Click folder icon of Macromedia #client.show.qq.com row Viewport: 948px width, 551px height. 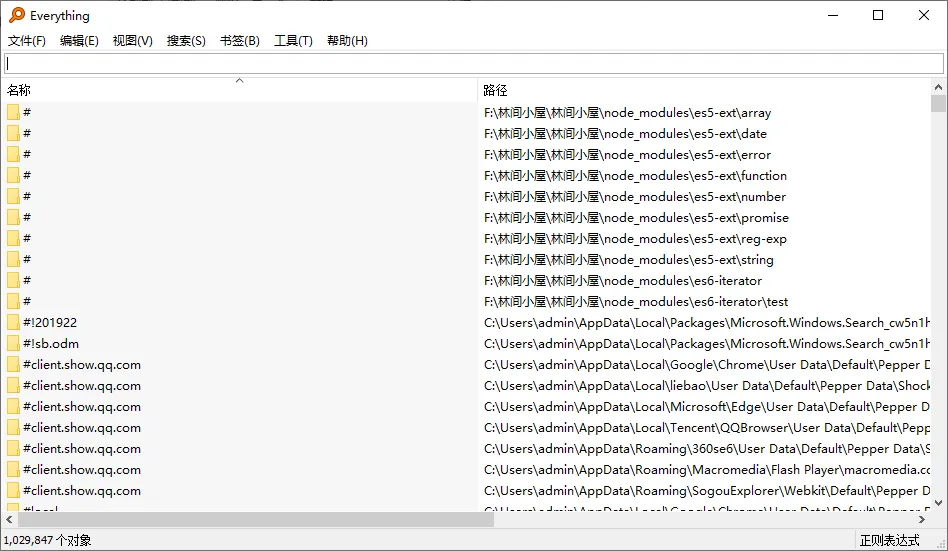click(x=13, y=469)
